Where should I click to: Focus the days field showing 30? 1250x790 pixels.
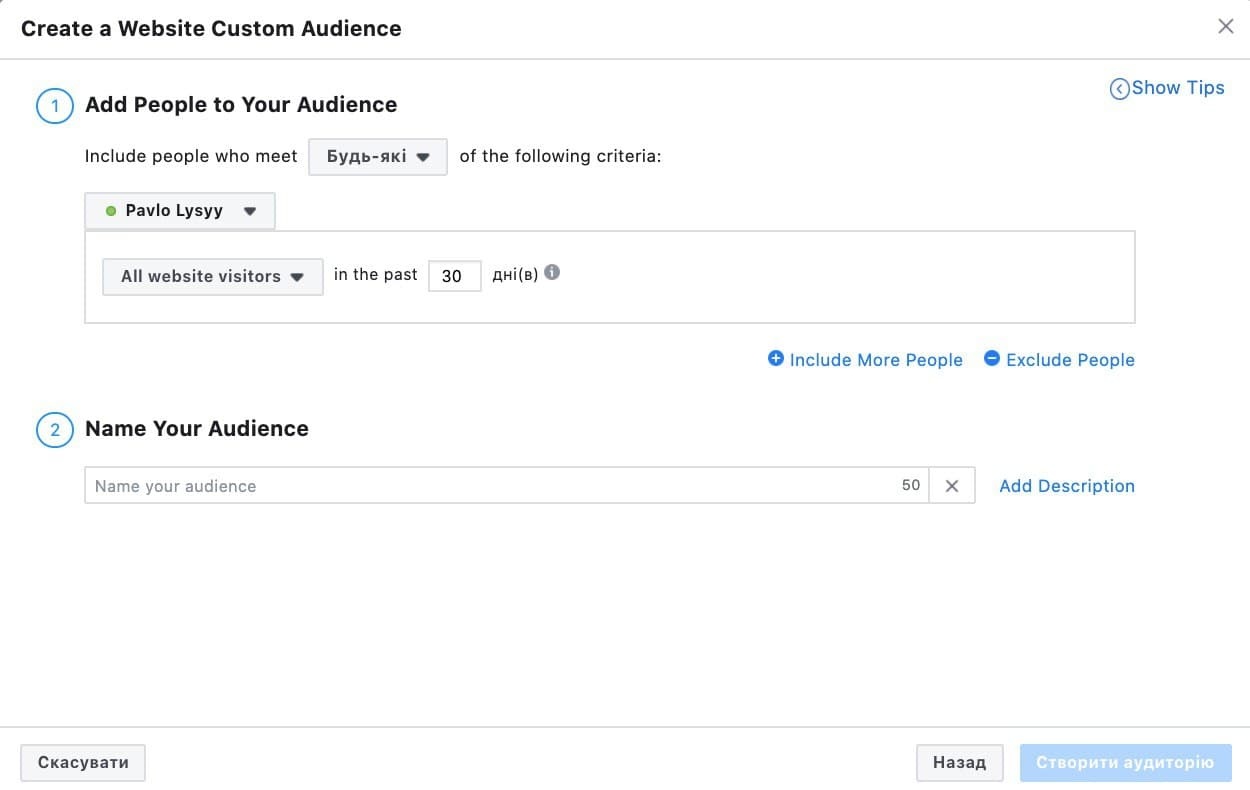pyautogui.click(x=454, y=276)
